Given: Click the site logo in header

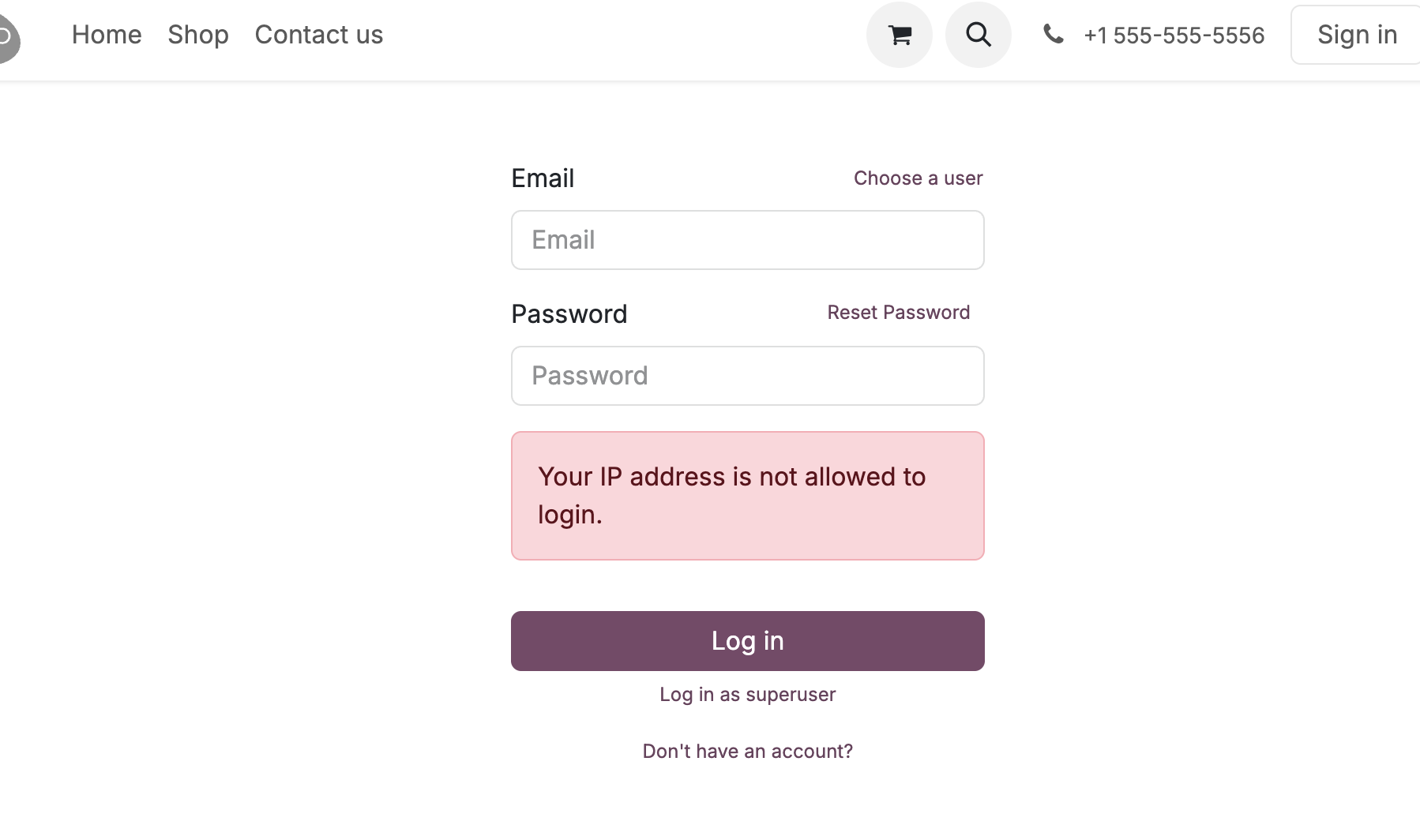Looking at the screenshot, I should tap(8, 37).
